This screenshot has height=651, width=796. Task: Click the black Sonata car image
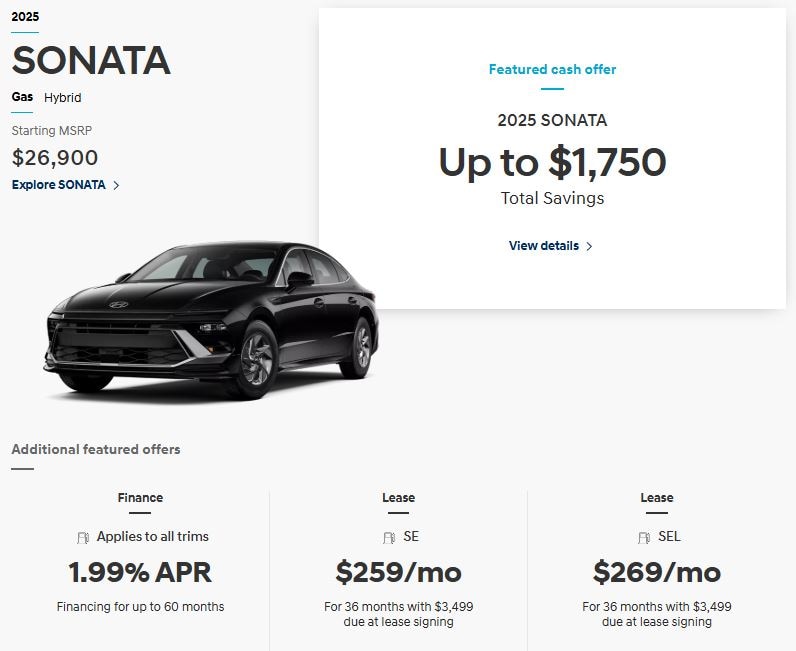coord(212,320)
